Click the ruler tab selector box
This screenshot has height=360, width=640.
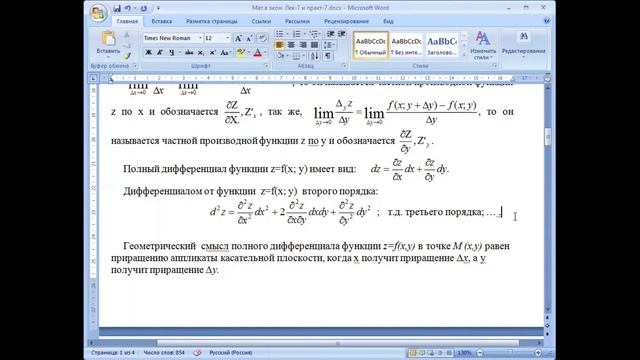pyautogui.click(x=93, y=78)
